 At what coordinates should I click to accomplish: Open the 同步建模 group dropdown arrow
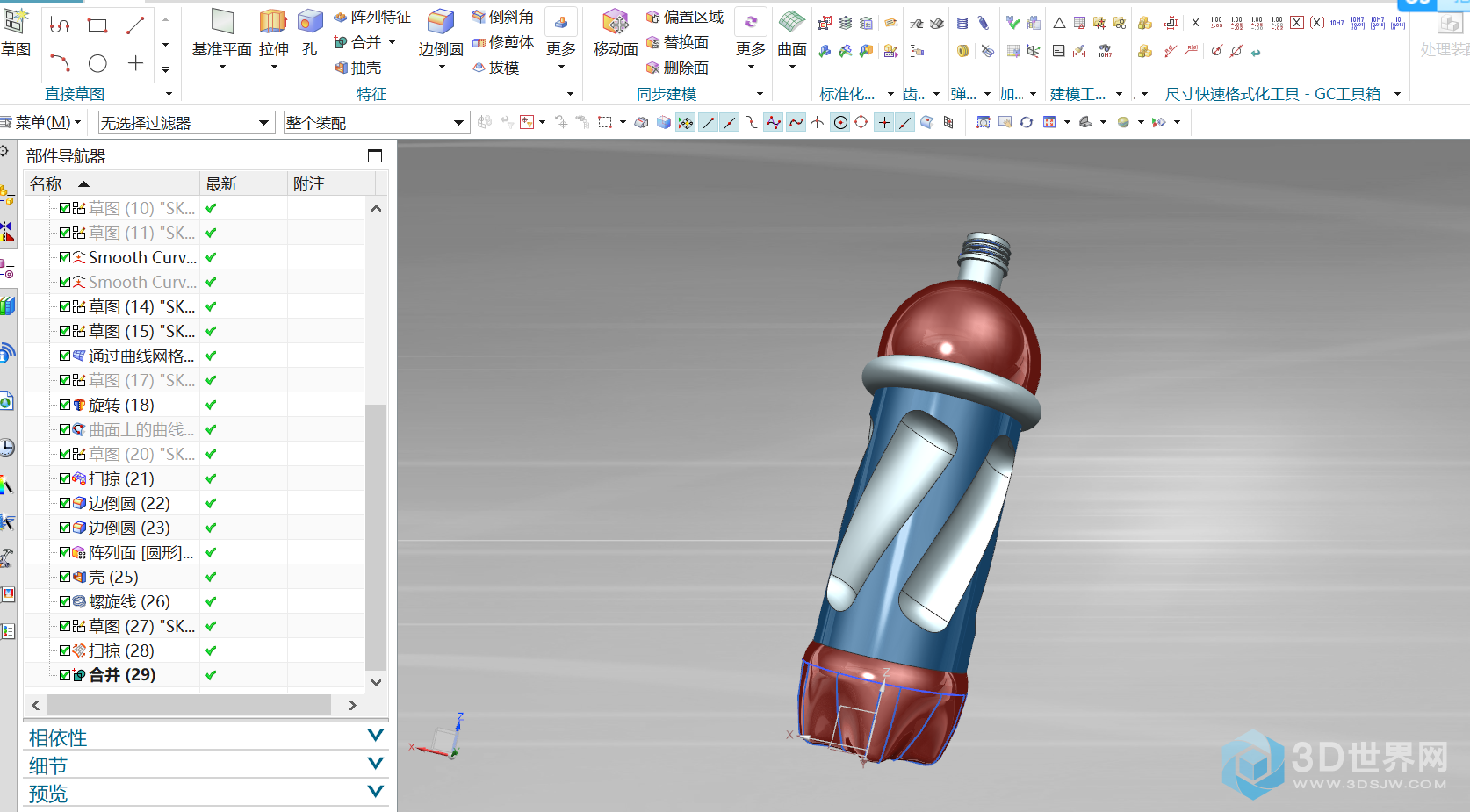coord(760,94)
